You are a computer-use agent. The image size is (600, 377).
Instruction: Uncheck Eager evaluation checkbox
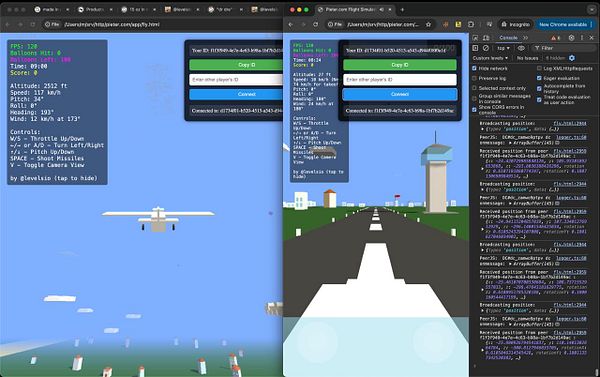[539, 78]
